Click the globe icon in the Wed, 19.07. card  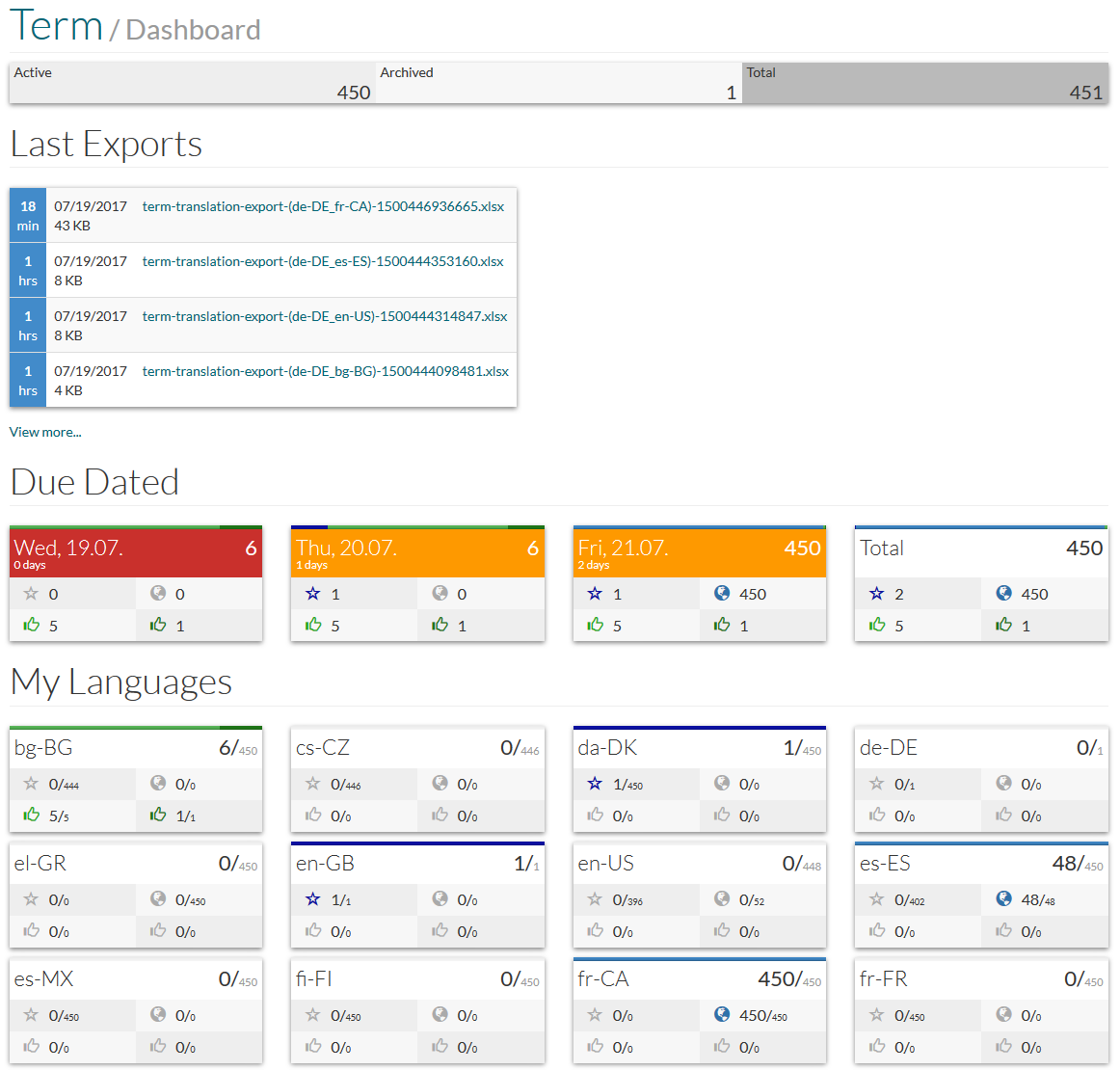point(158,594)
